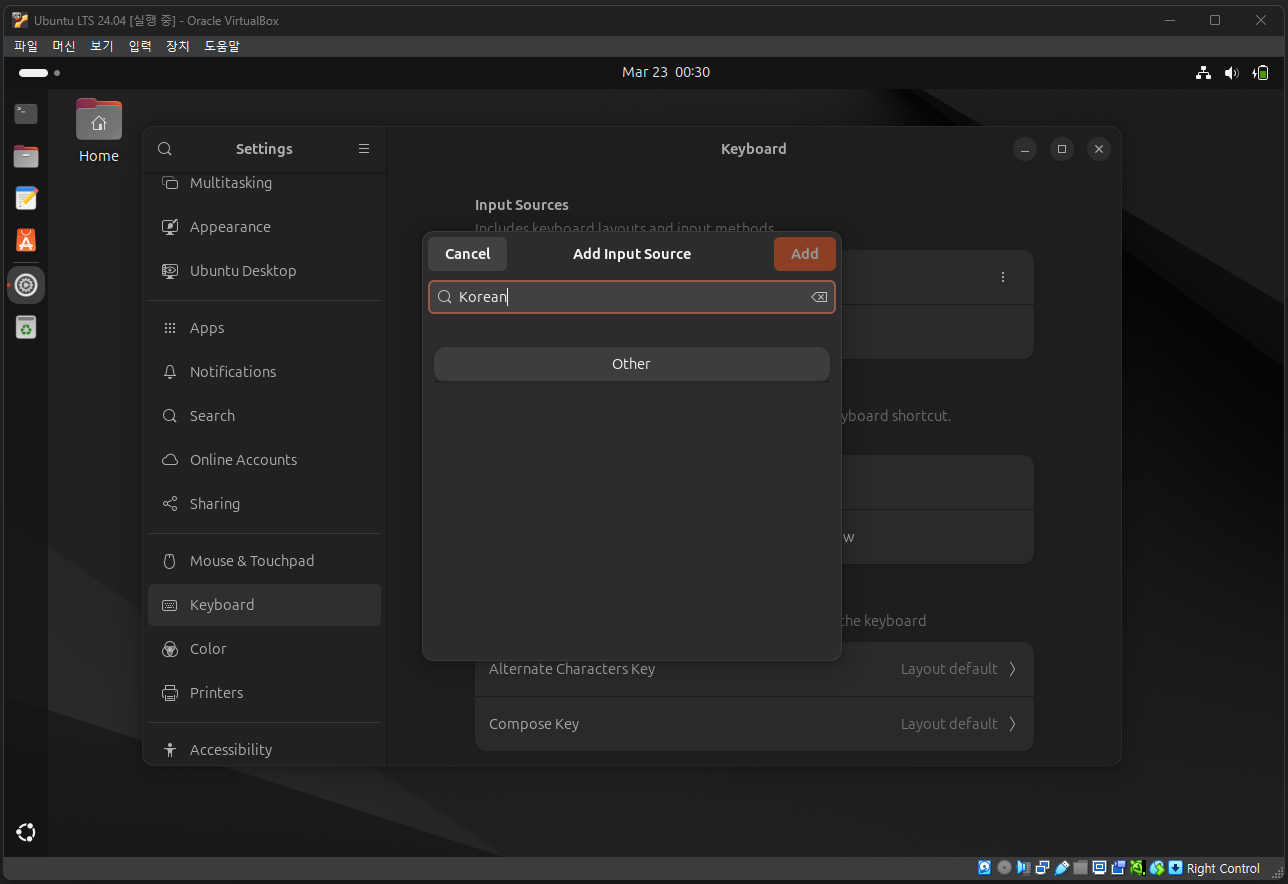Image resolution: width=1288 pixels, height=884 pixels.
Task: Open Appearance settings
Action: (264, 227)
